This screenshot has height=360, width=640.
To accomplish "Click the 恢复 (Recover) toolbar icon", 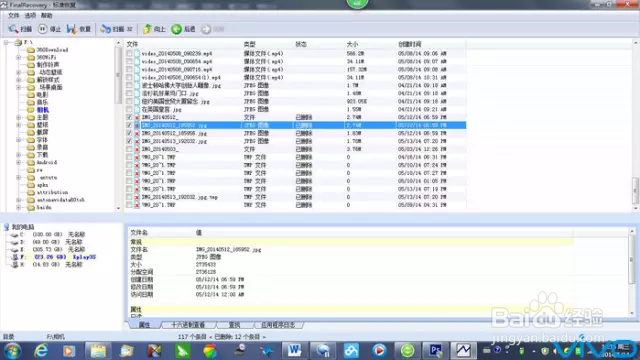I will tap(72, 29).
